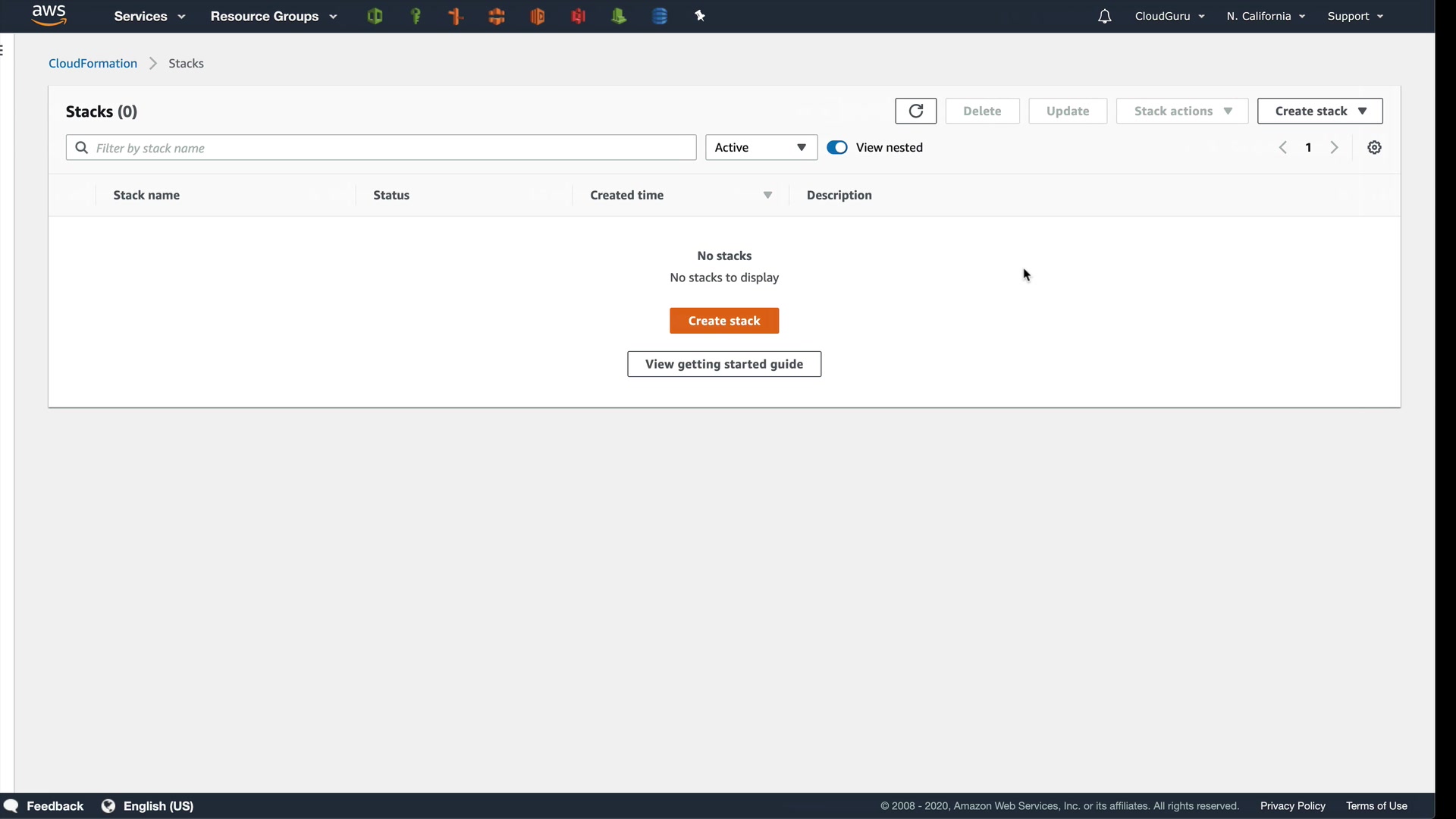Open the blue DynamoDB shortcut icon
1456x819 pixels.
tap(660, 16)
